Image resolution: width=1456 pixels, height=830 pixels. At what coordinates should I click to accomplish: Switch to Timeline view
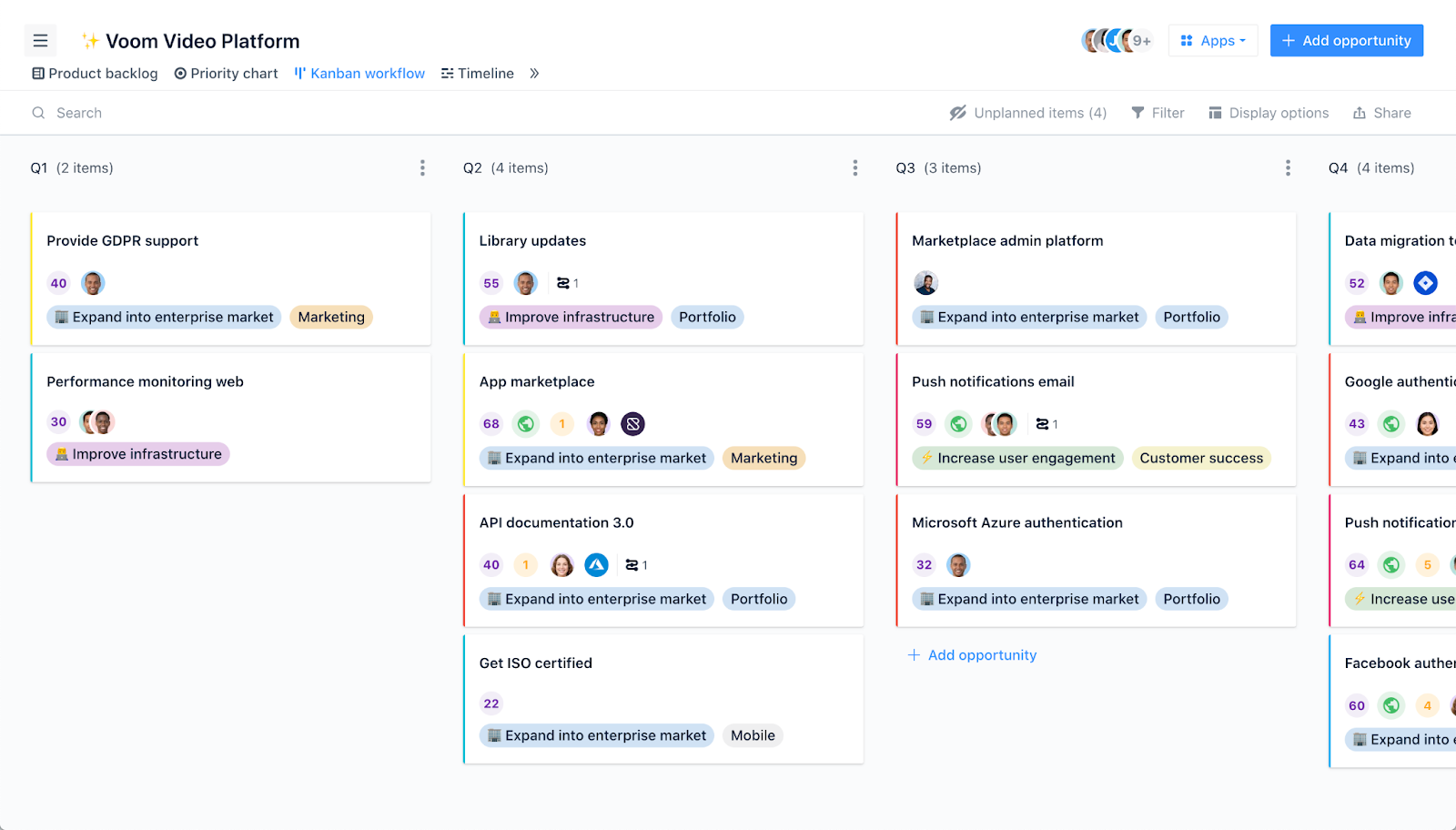(478, 74)
